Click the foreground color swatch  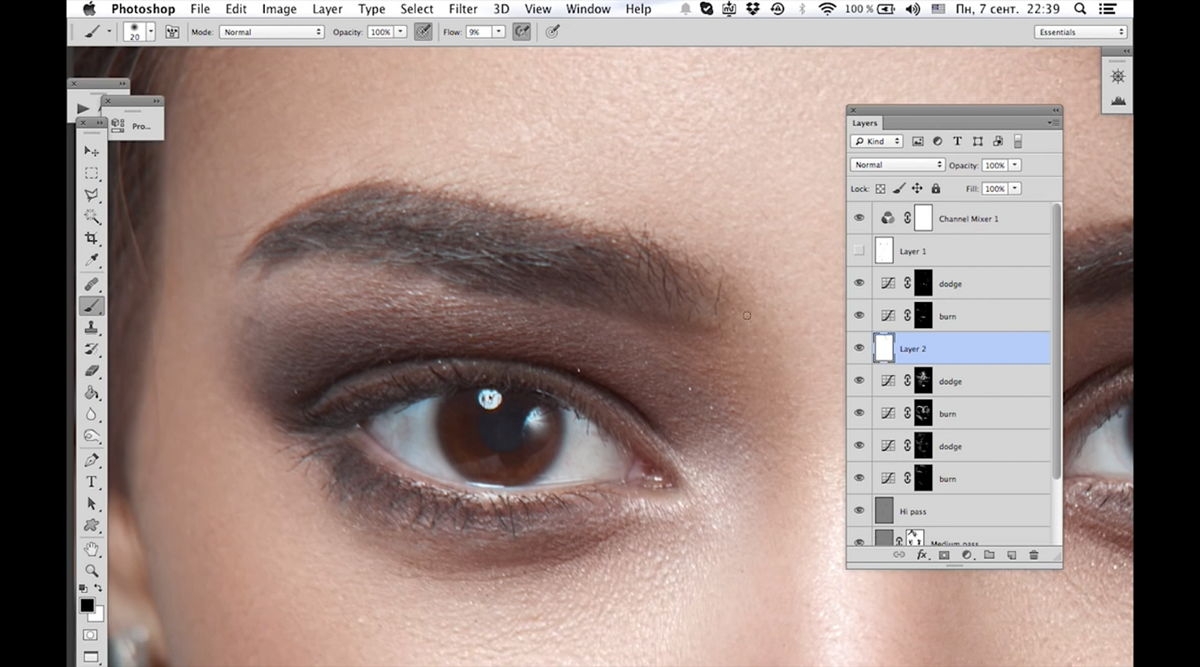tap(87, 606)
